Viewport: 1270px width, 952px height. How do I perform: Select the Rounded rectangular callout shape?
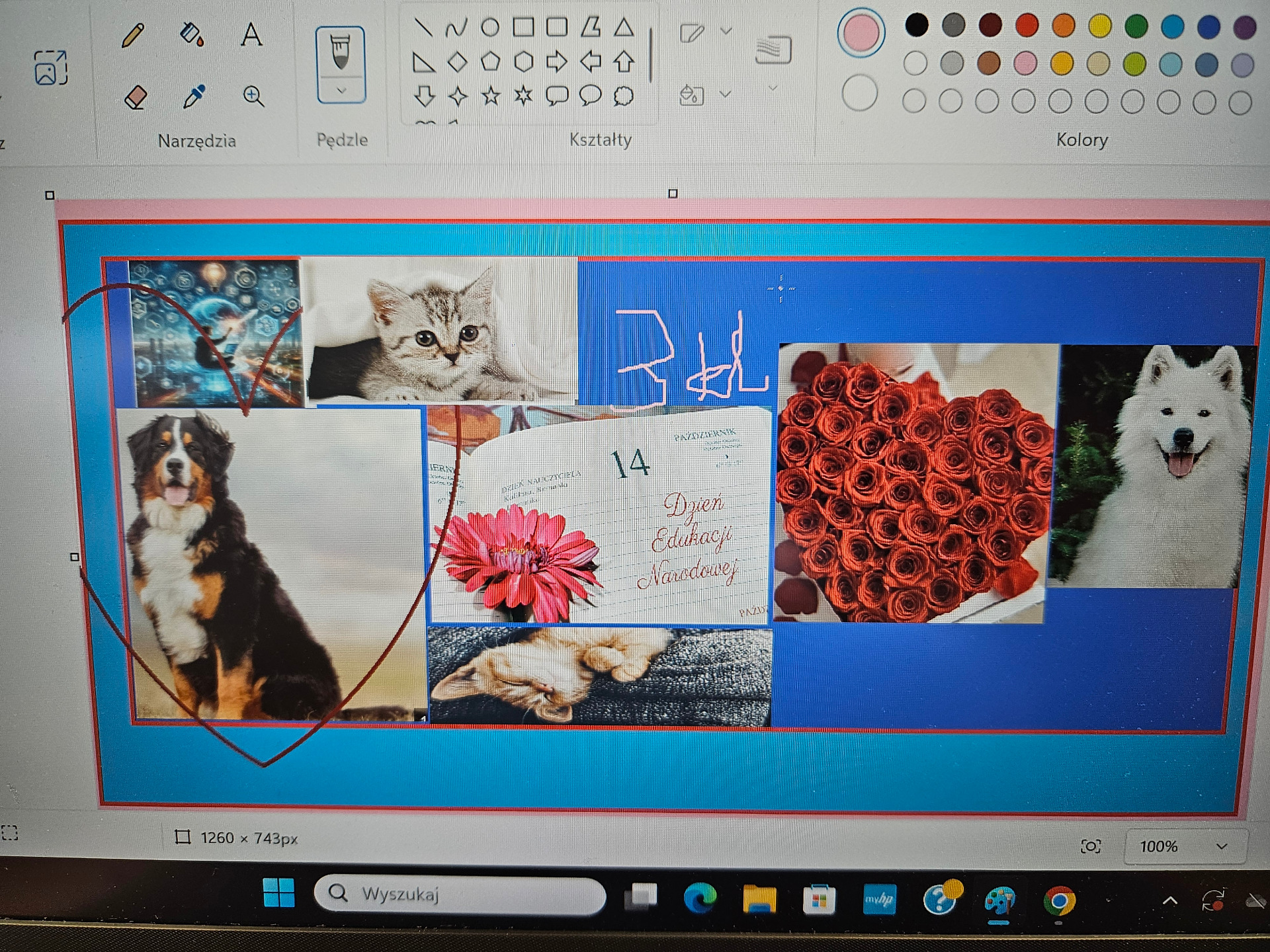557,96
